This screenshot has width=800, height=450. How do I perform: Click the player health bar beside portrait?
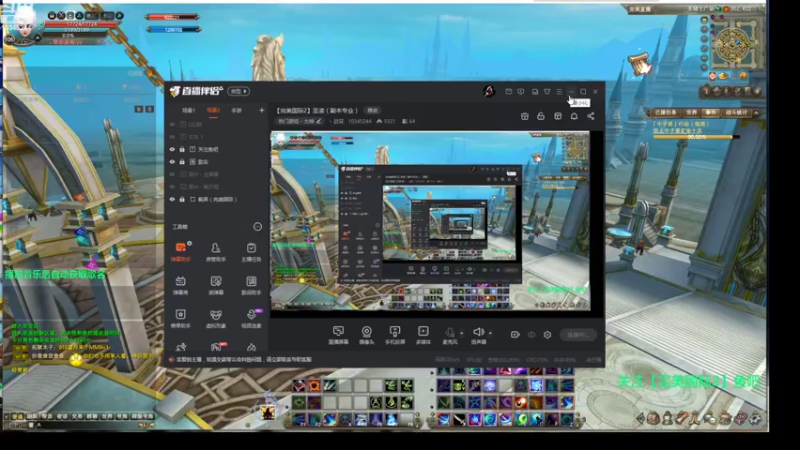[x=81, y=24]
